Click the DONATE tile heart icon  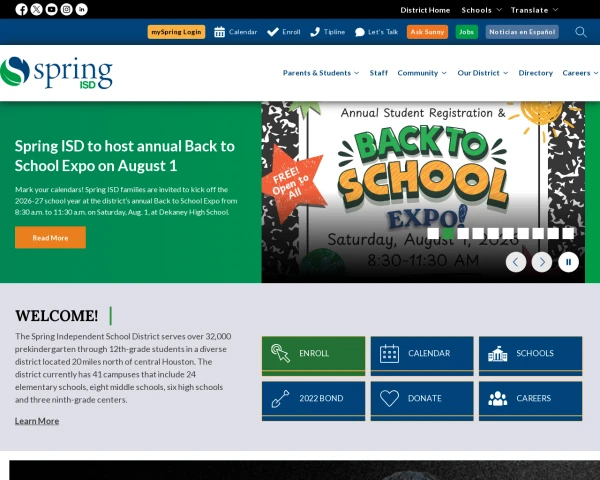coord(389,398)
